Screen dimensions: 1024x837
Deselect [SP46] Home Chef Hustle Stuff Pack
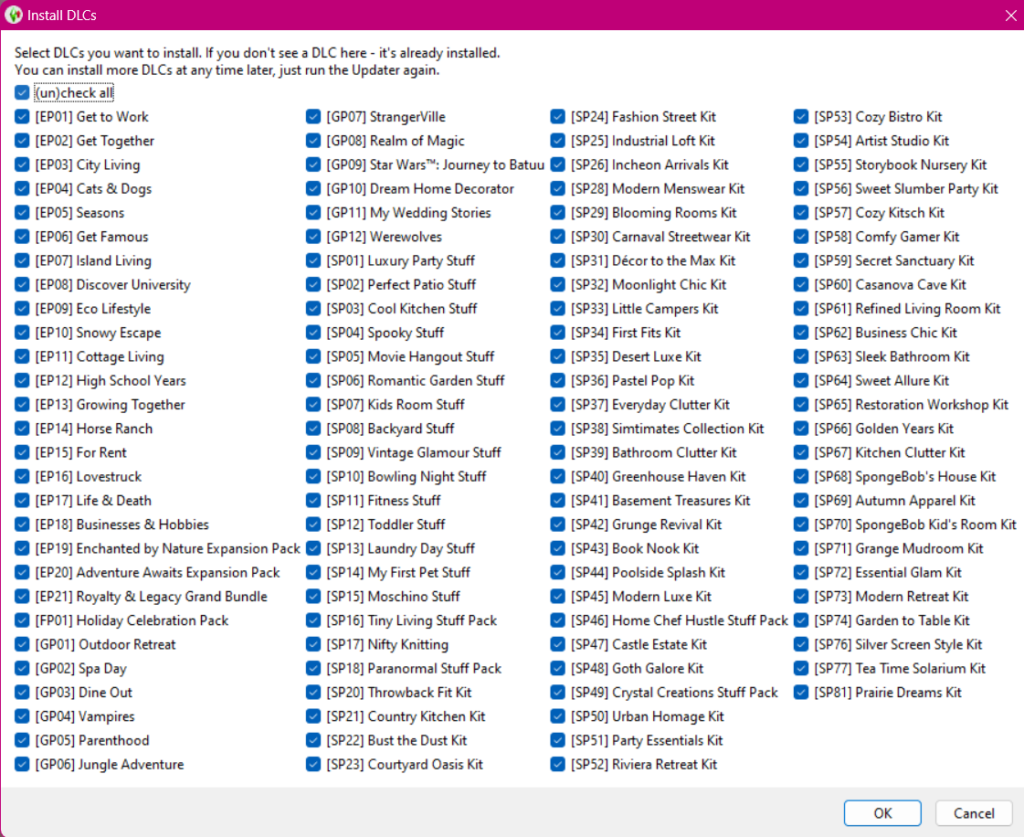click(557, 621)
